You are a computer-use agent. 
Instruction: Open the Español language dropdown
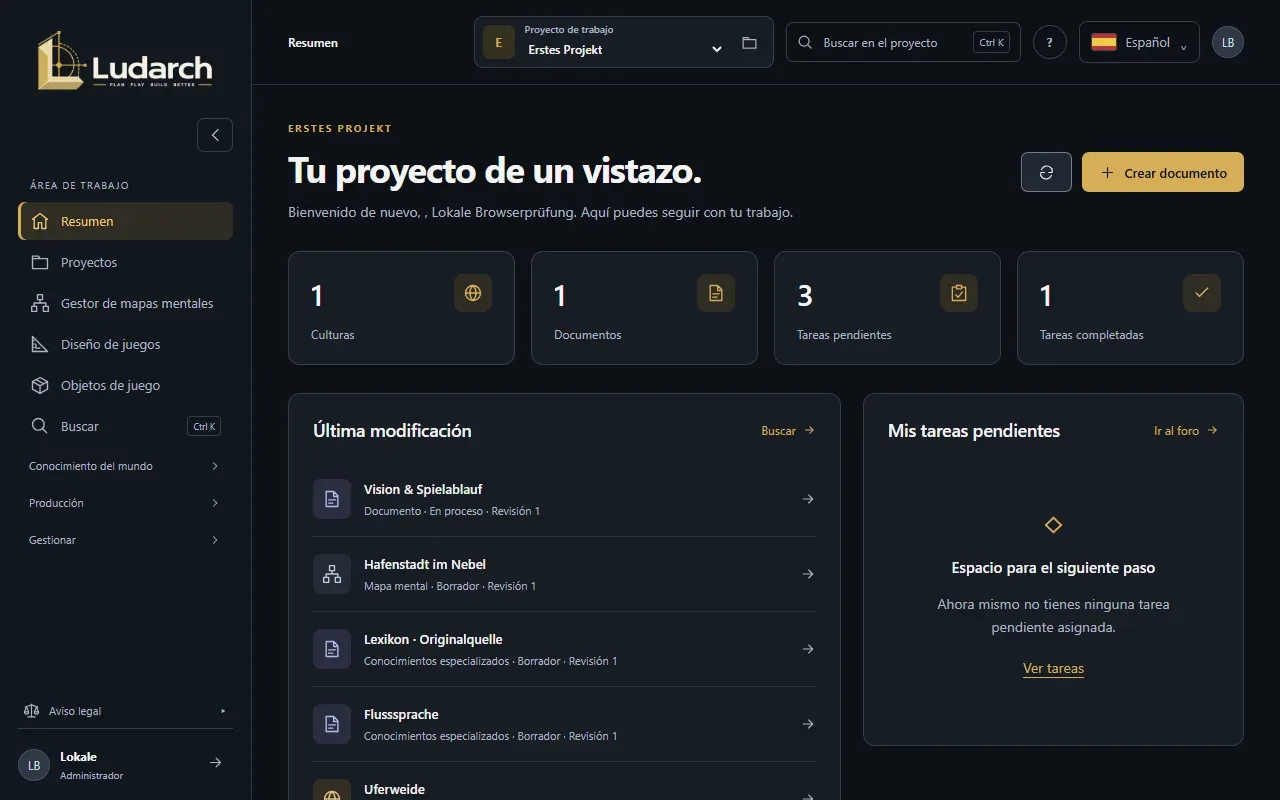tap(1139, 42)
